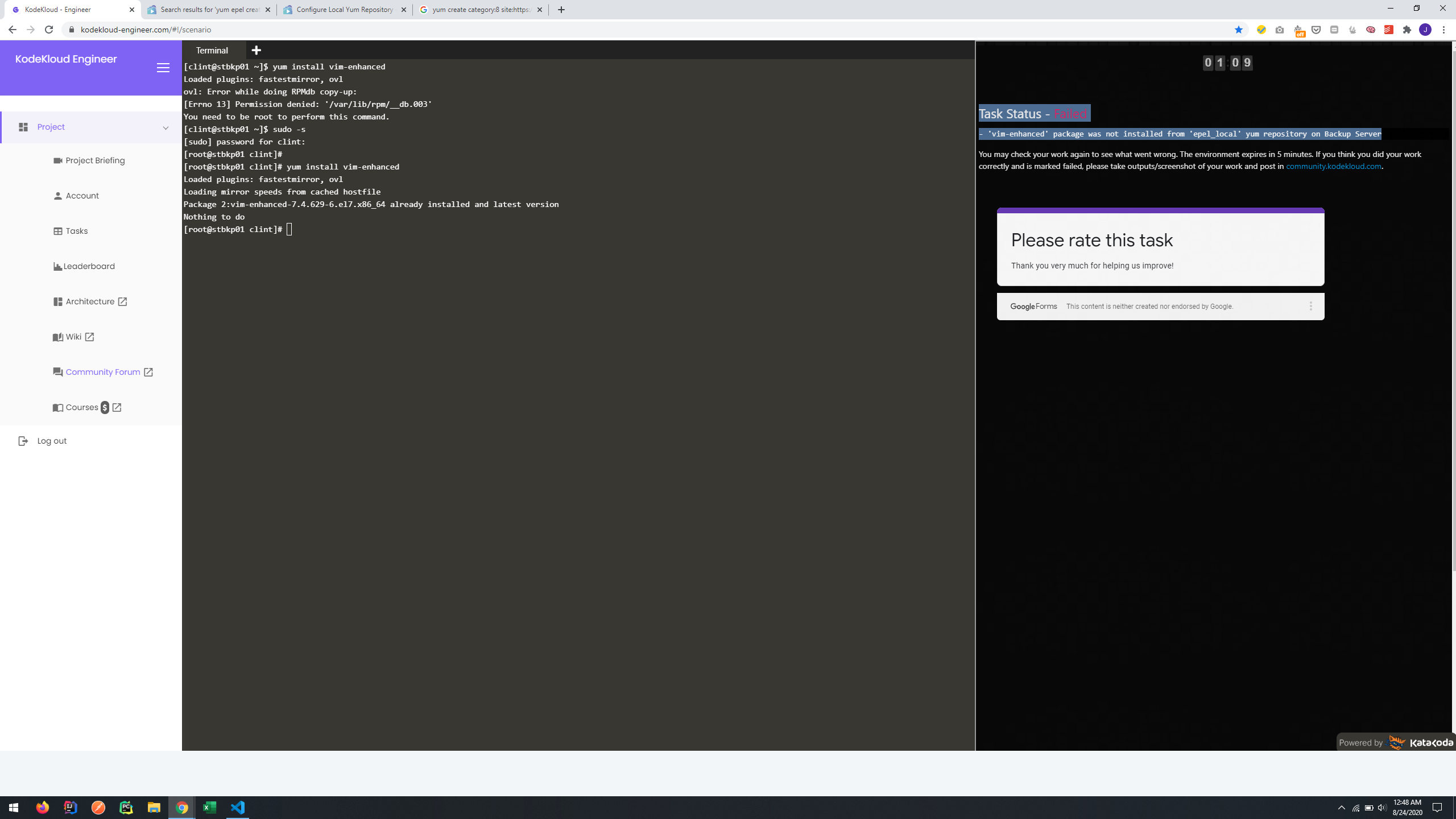
Task: Go to Tasks in sidebar
Action: (x=76, y=231)
